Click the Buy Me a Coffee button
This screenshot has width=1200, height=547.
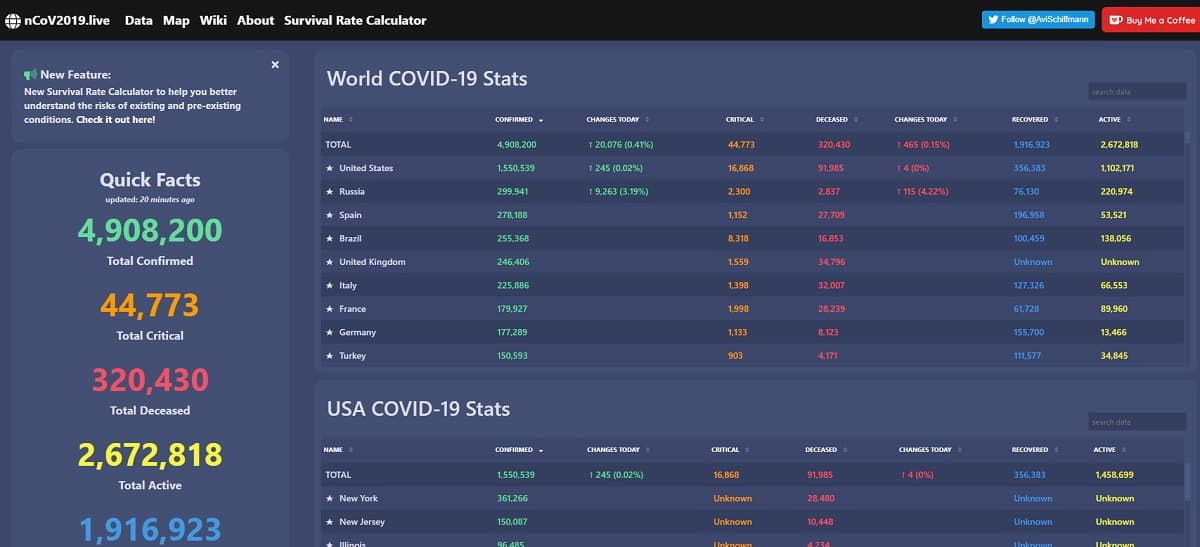click(x=1152, y=20)
